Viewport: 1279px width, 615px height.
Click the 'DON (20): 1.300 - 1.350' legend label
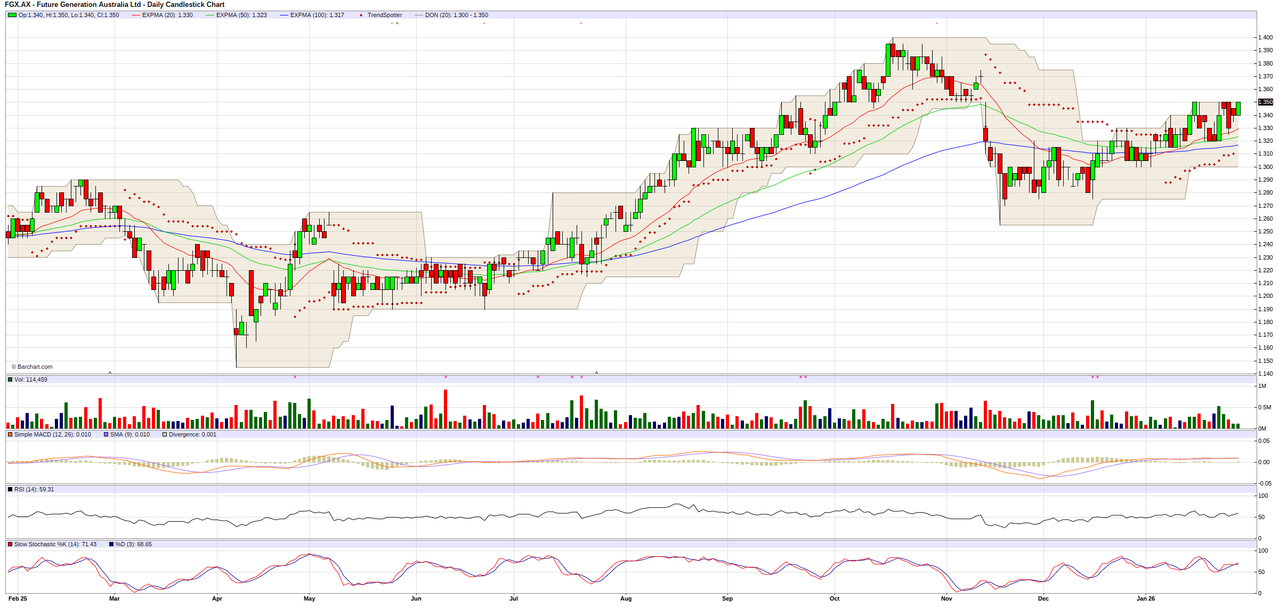pos(457,15)
